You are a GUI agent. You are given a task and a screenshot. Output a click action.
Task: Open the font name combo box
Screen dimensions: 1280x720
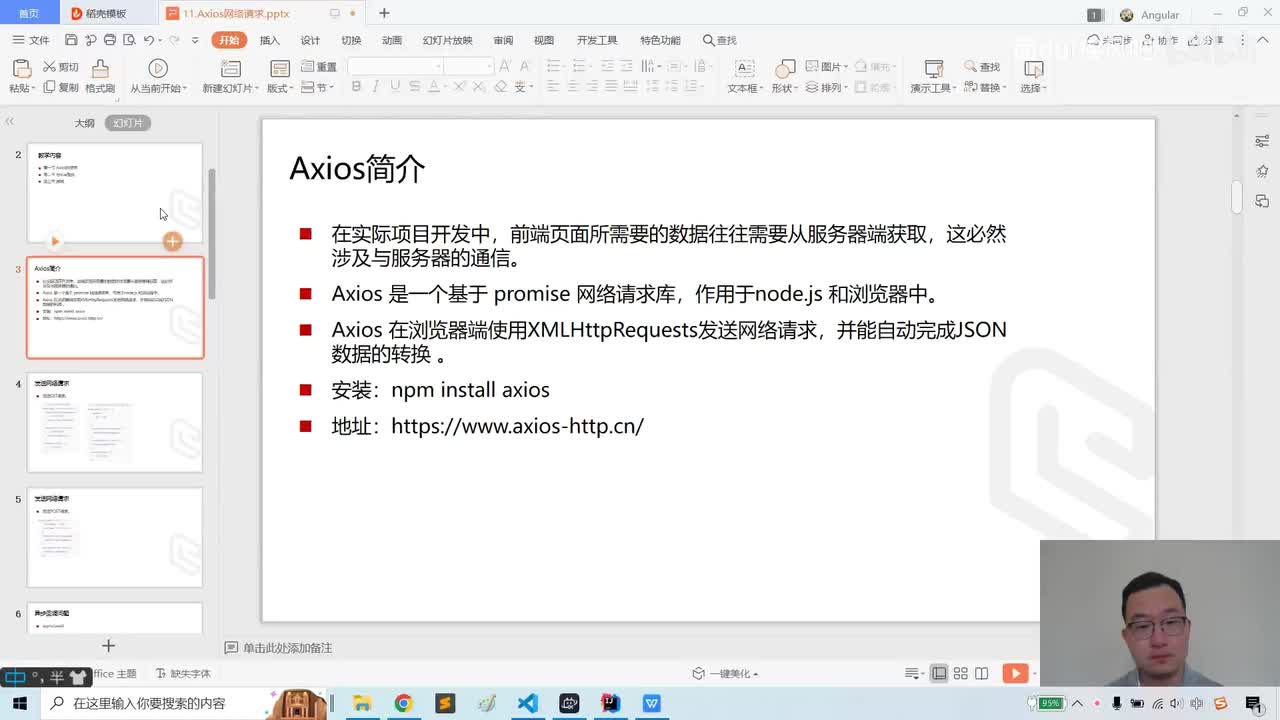(395, 66)
